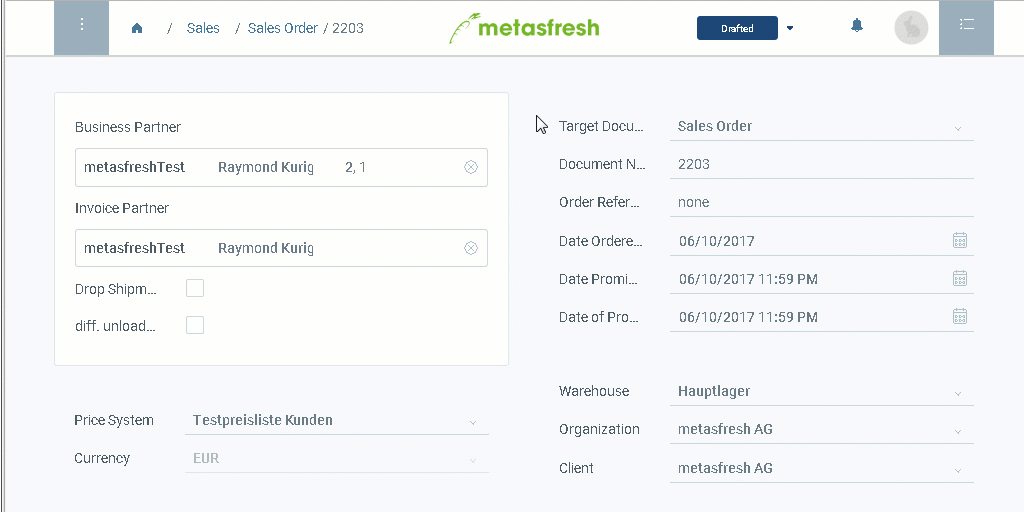Click the Drafted status button
Screen dimensions: 1024x512
pyautogui.click(x=737, y=28)
